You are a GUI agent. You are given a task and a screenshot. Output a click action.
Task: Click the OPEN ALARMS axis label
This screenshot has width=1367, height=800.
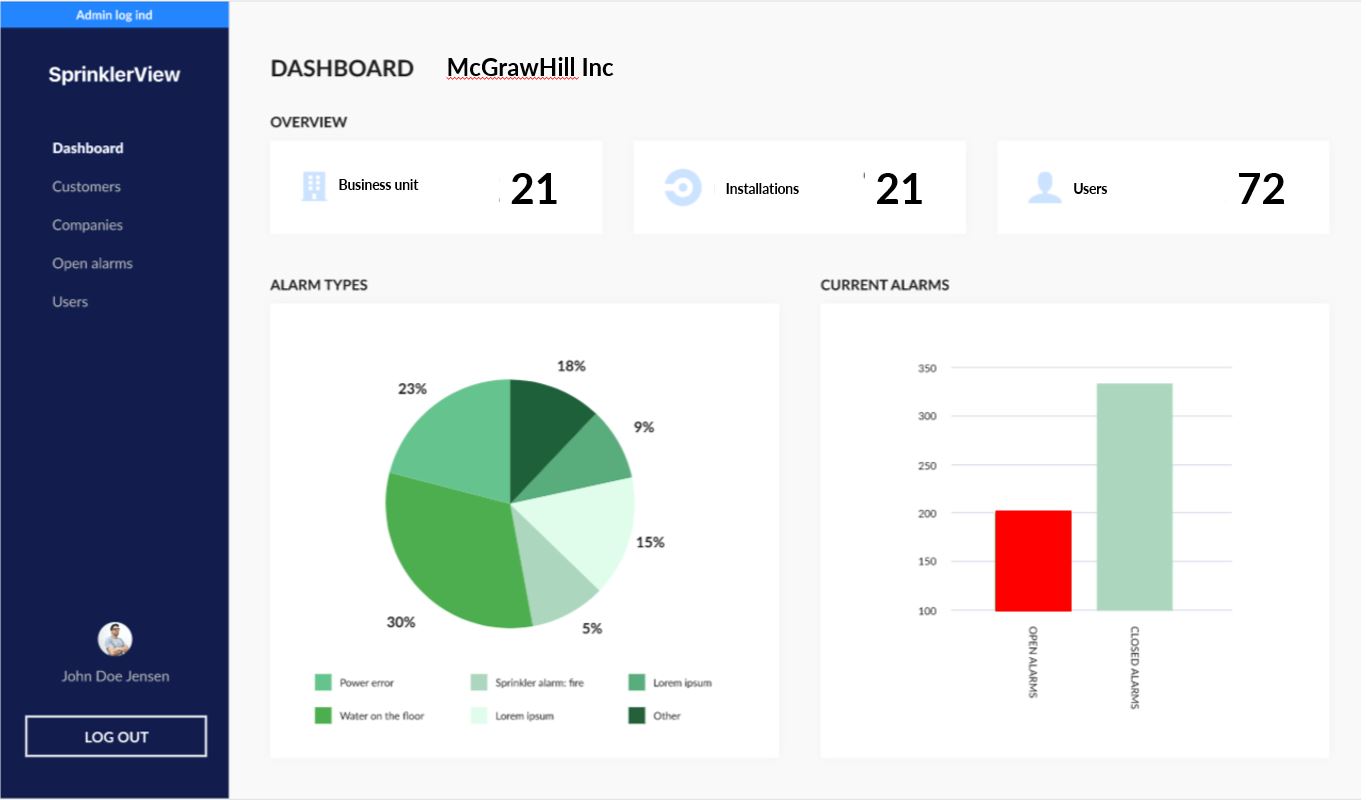[1034, 661]
